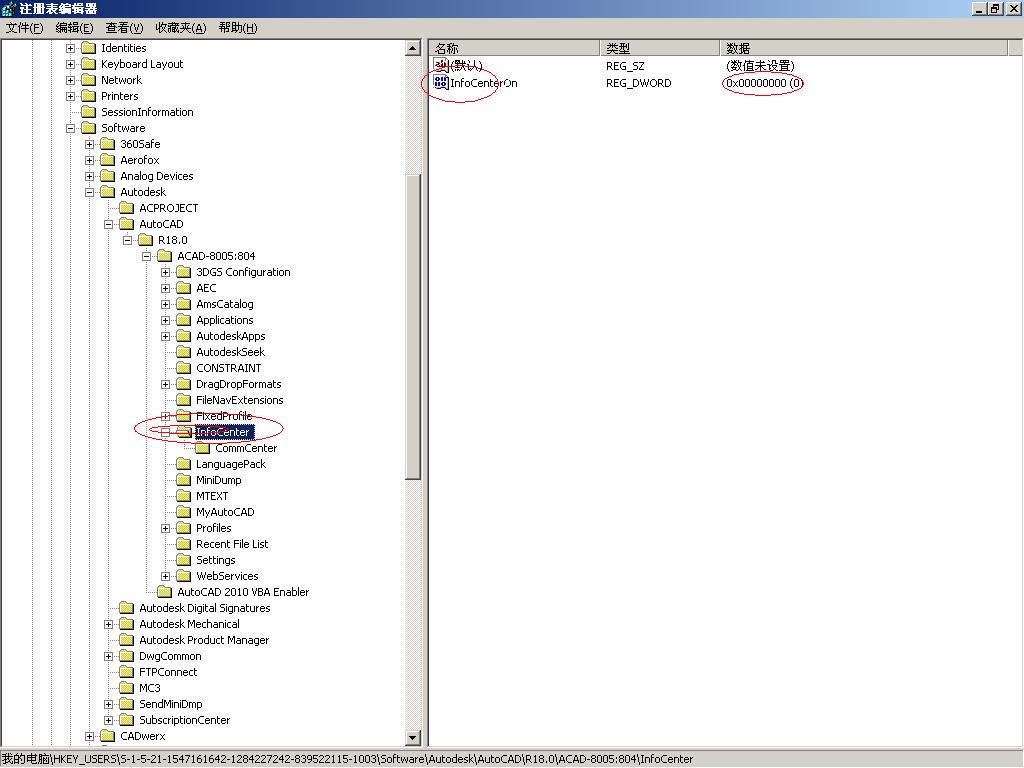The width and height of the screenshot is (1024, 768).
Task: Click the FTPConnect folder icon
Action: 126,672
